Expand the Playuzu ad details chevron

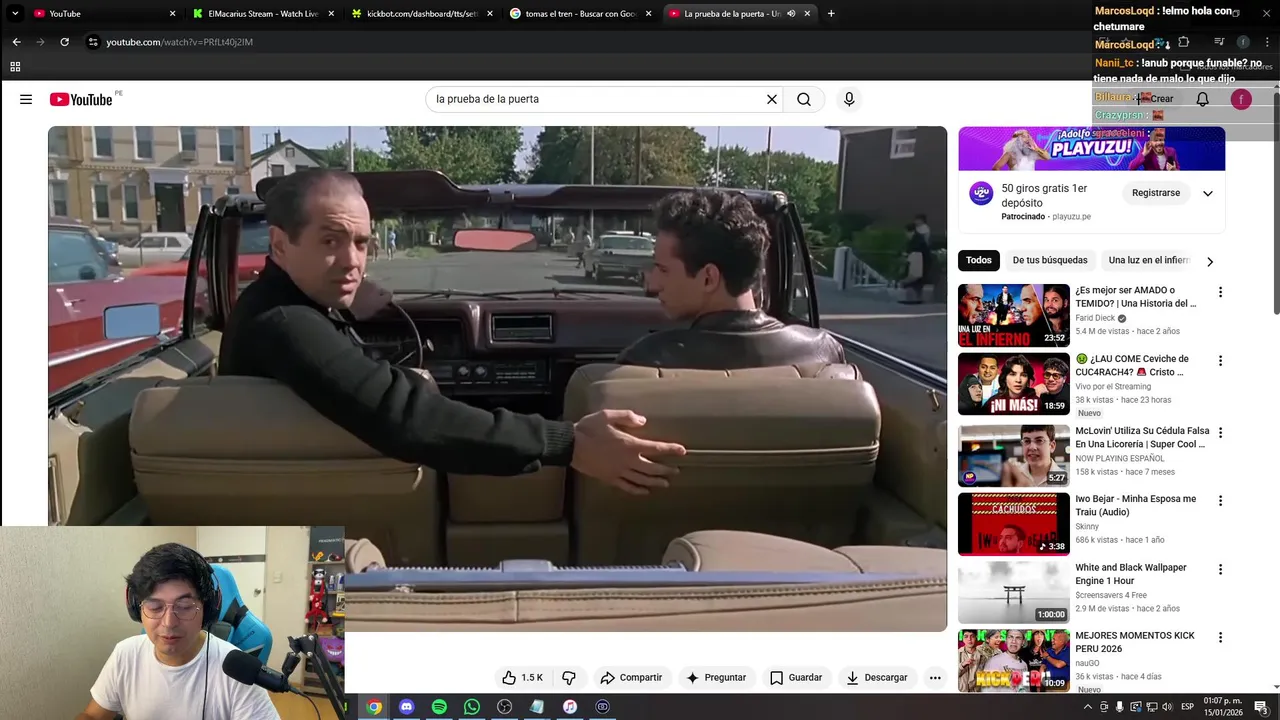click(1207, 193)
